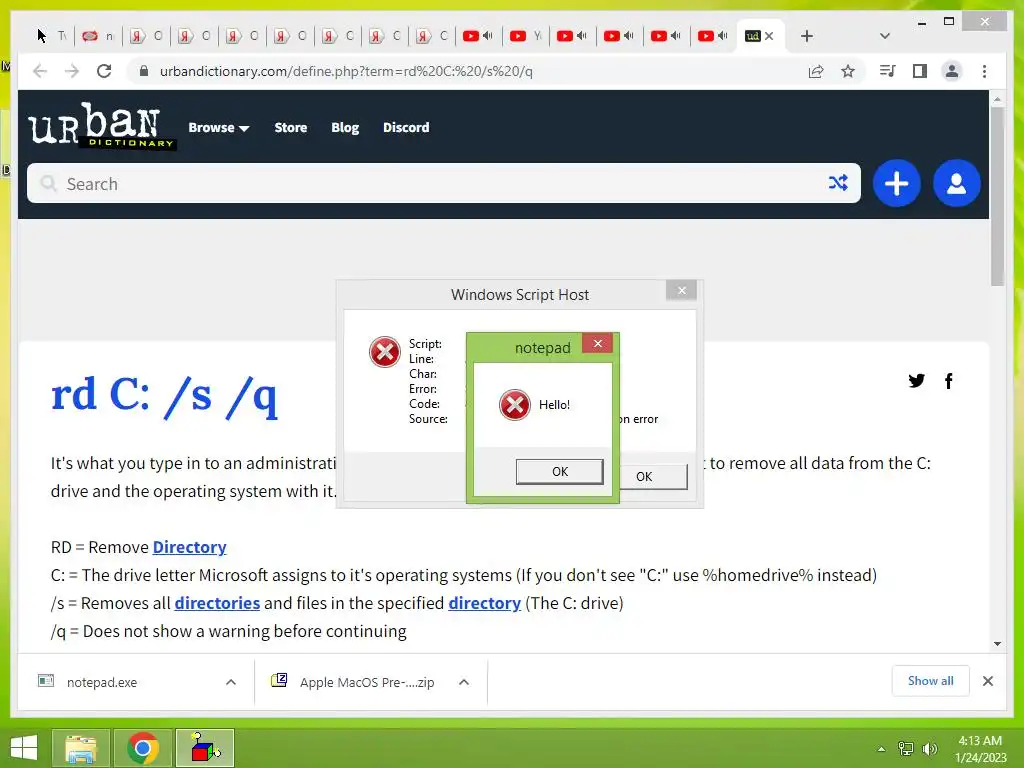Click the Urban Dictionary logo
This screenshot has width=1024, height=768.
[x=102, y=126]
